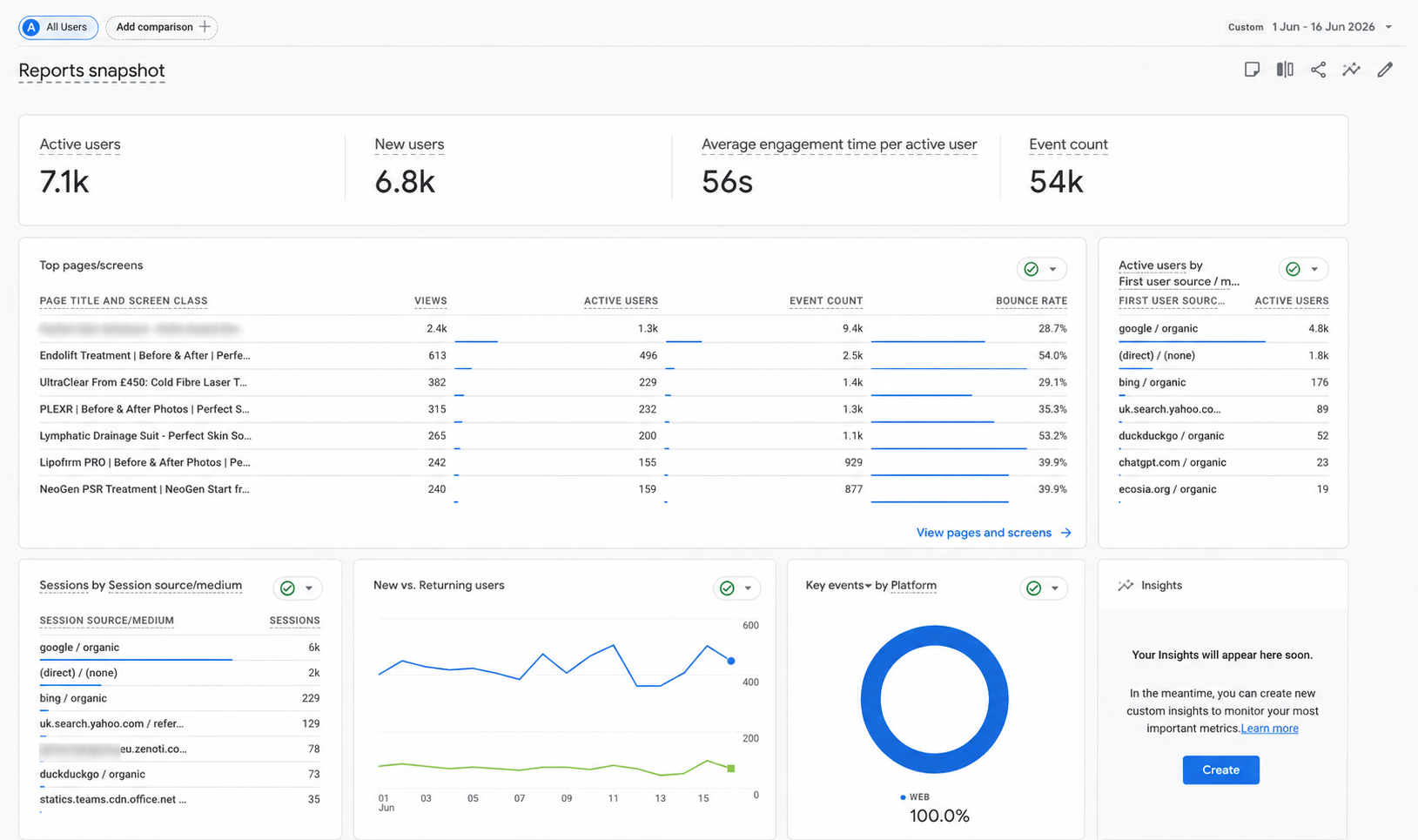
Task: Click the WEB legend item under donut chart
Action: pyautogui.click(x=914, y=797)
